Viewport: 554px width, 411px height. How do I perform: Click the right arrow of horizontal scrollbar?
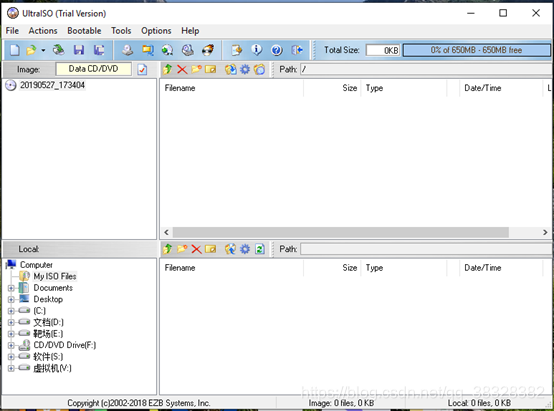[545, 232]
